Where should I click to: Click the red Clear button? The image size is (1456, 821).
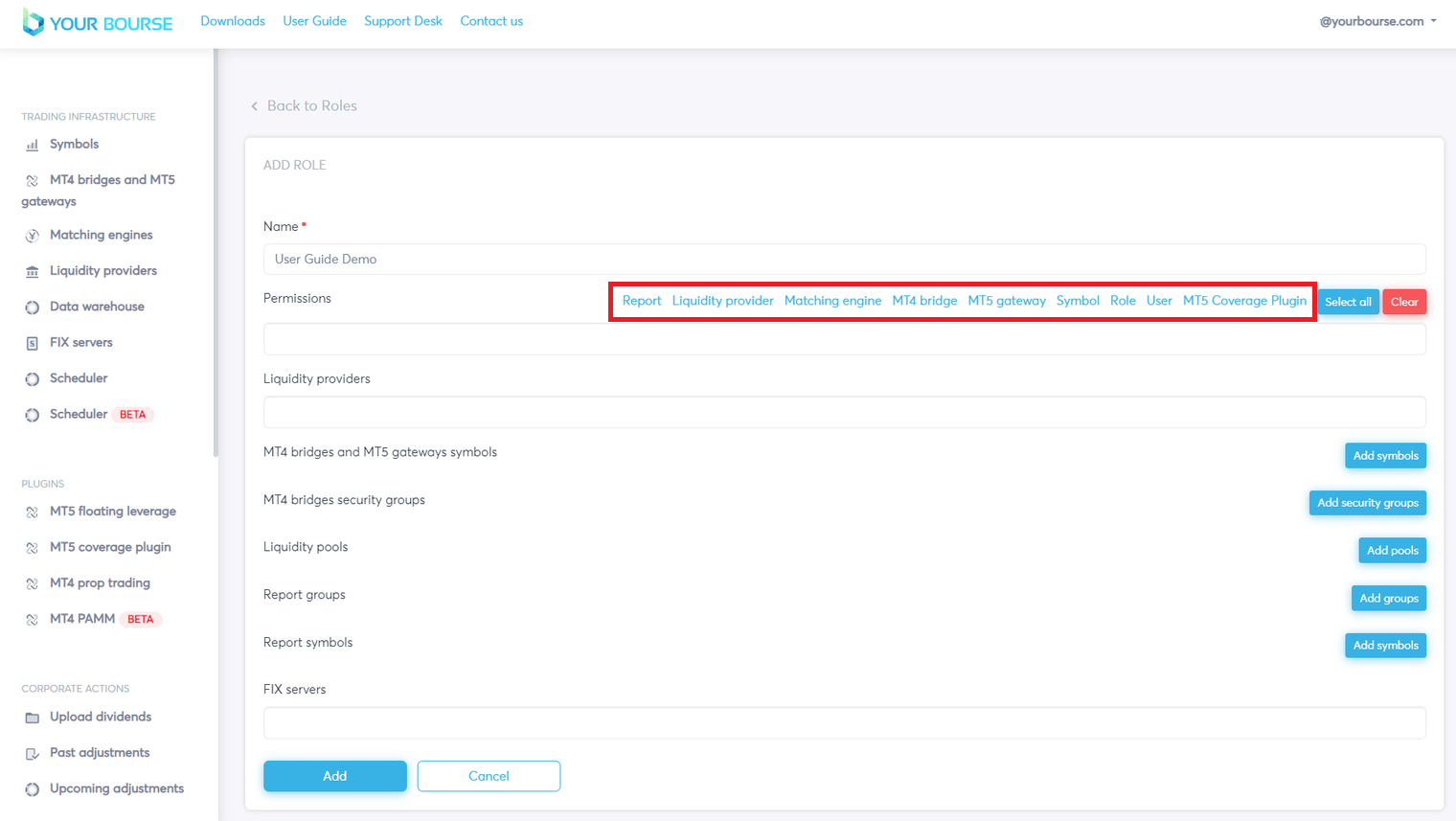(x=1404, y=302)
